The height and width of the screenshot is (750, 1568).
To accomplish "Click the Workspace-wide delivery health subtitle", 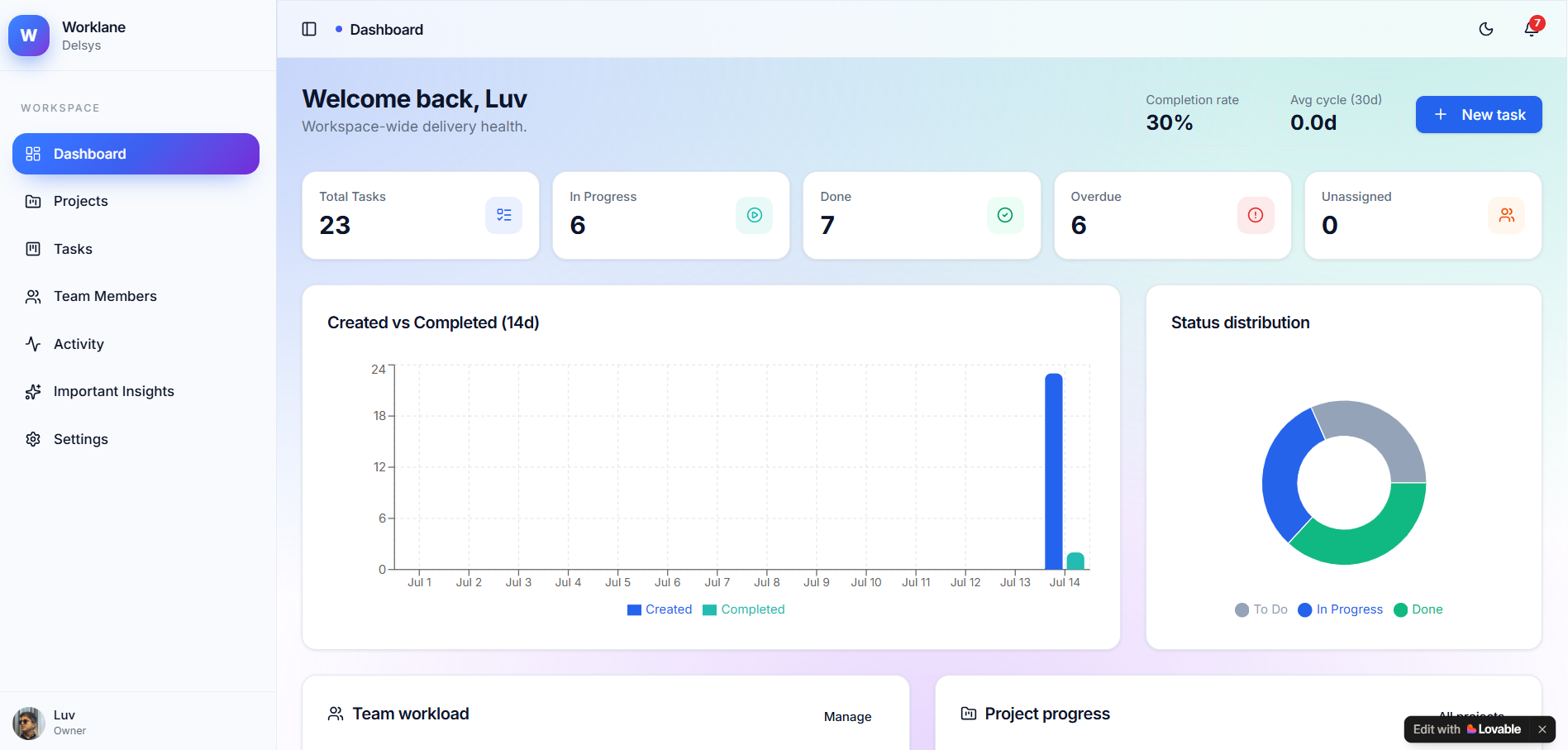I will point(414,127).
